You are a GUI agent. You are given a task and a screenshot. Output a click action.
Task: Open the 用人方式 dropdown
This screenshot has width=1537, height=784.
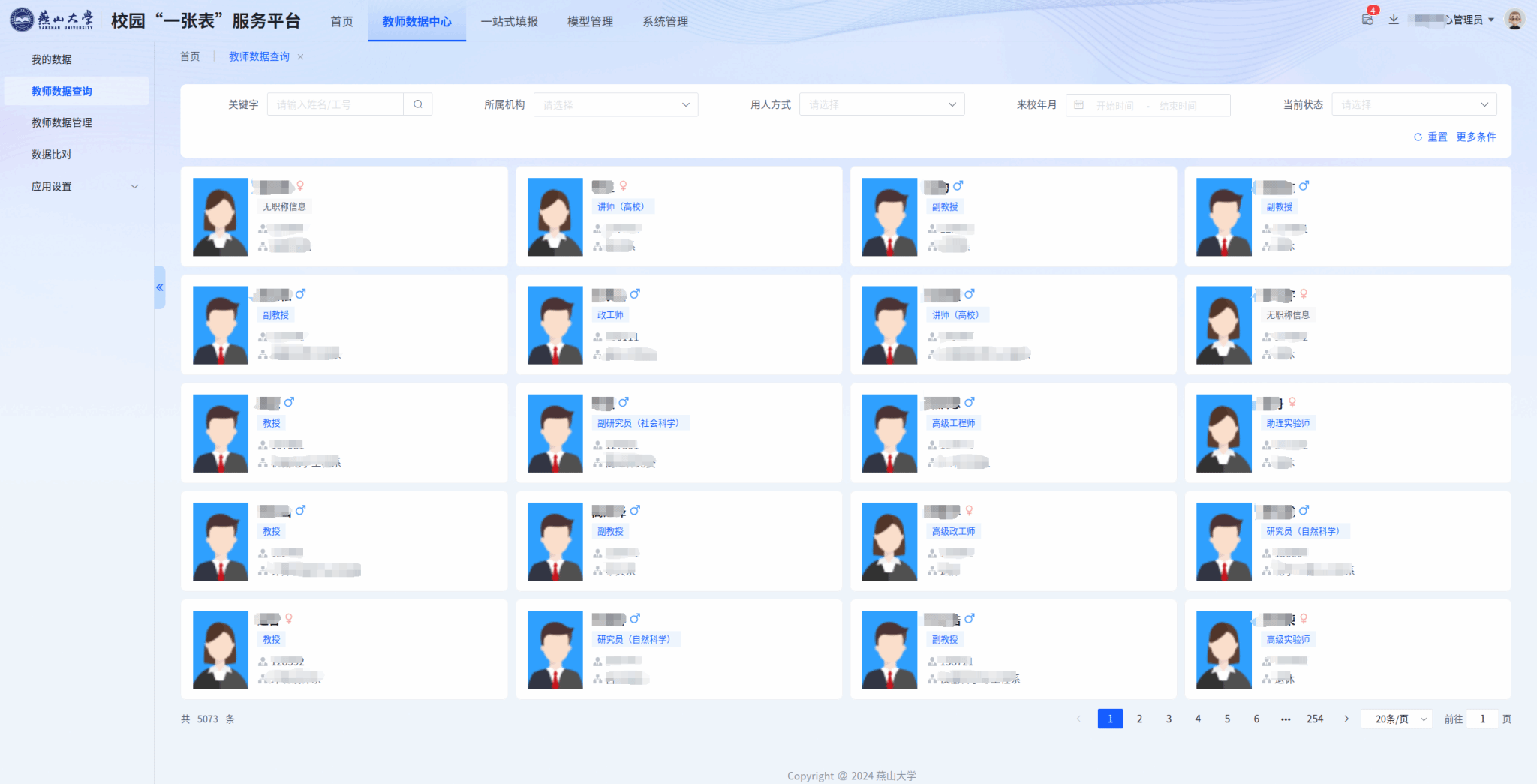(881, 104)
